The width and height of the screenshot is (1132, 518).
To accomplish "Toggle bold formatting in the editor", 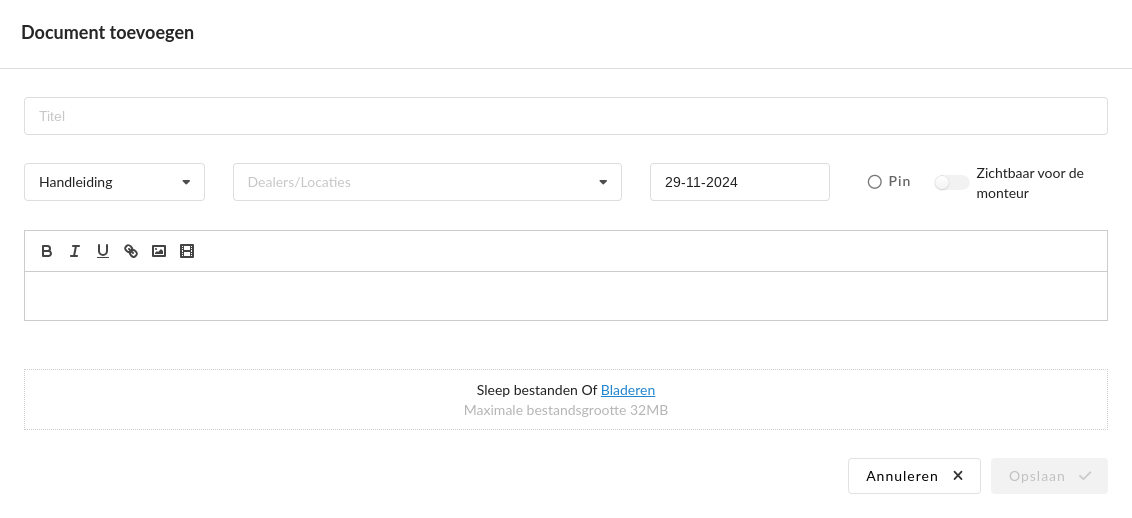I will [46, 251].
